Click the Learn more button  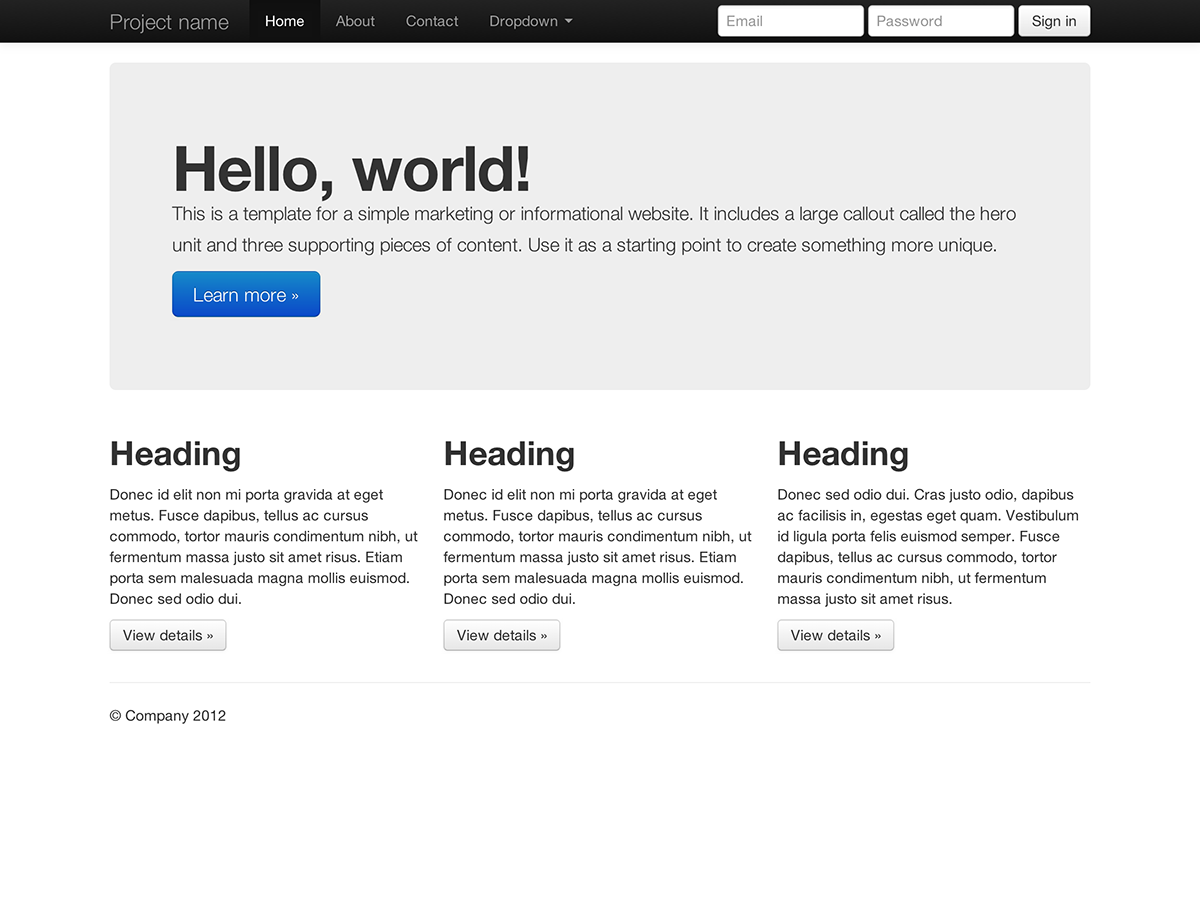pyautogui.click(x=245, y=294)
